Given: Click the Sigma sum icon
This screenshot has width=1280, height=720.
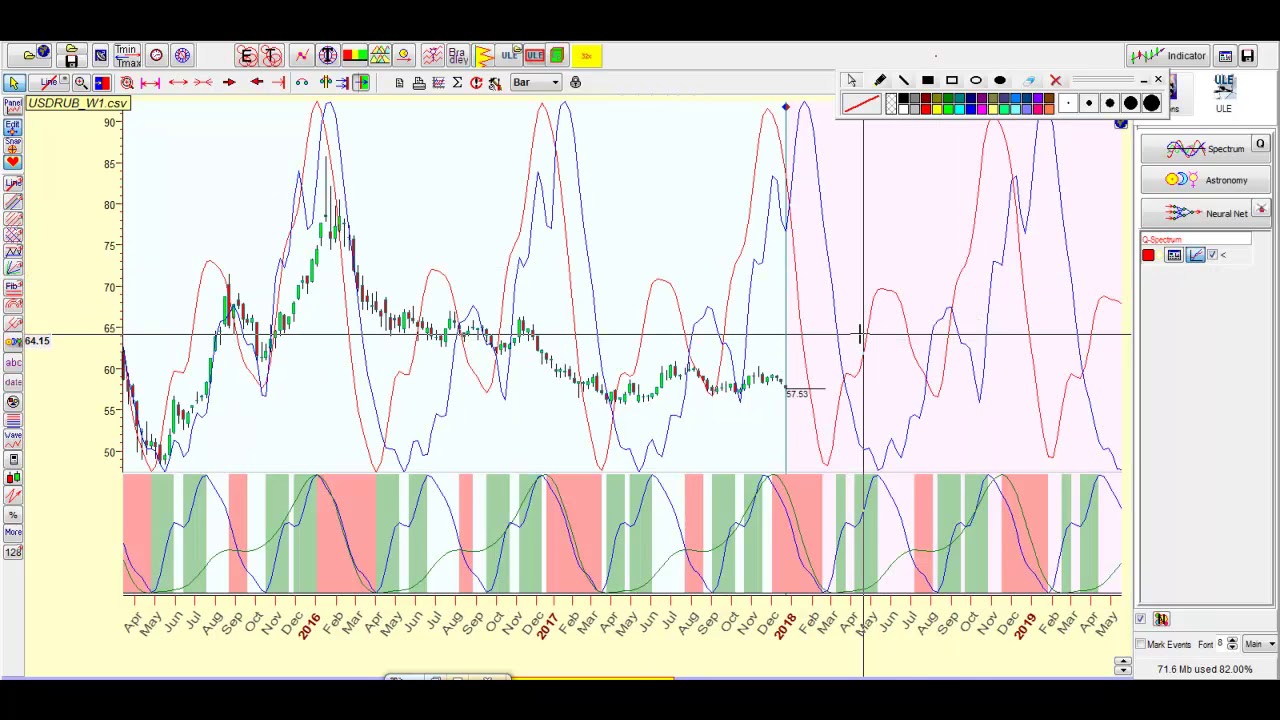Looking at the screenshot, I should (457, 82).
